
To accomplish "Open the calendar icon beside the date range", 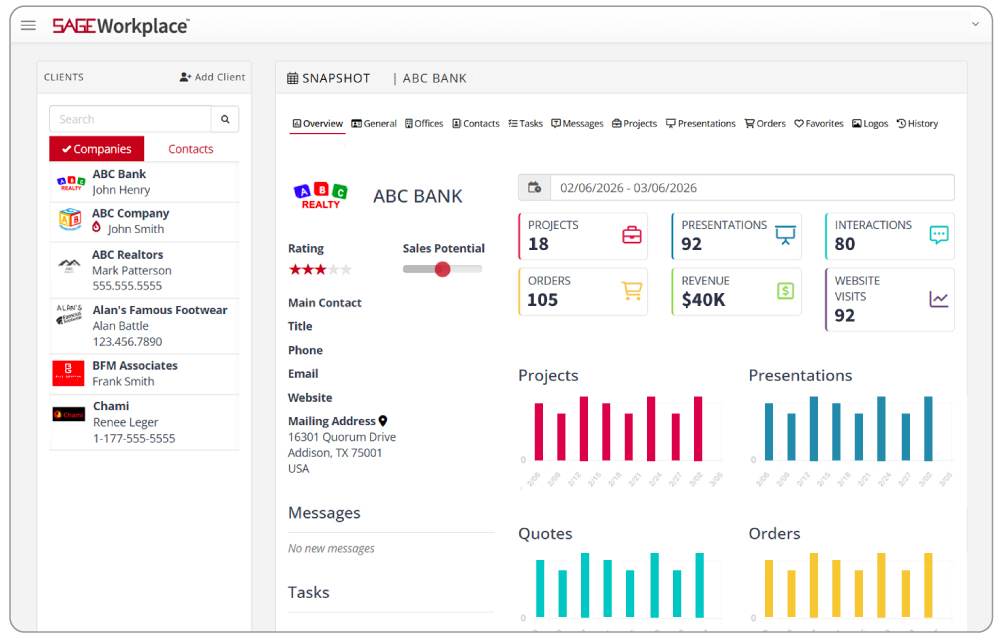I will (534, 187).
